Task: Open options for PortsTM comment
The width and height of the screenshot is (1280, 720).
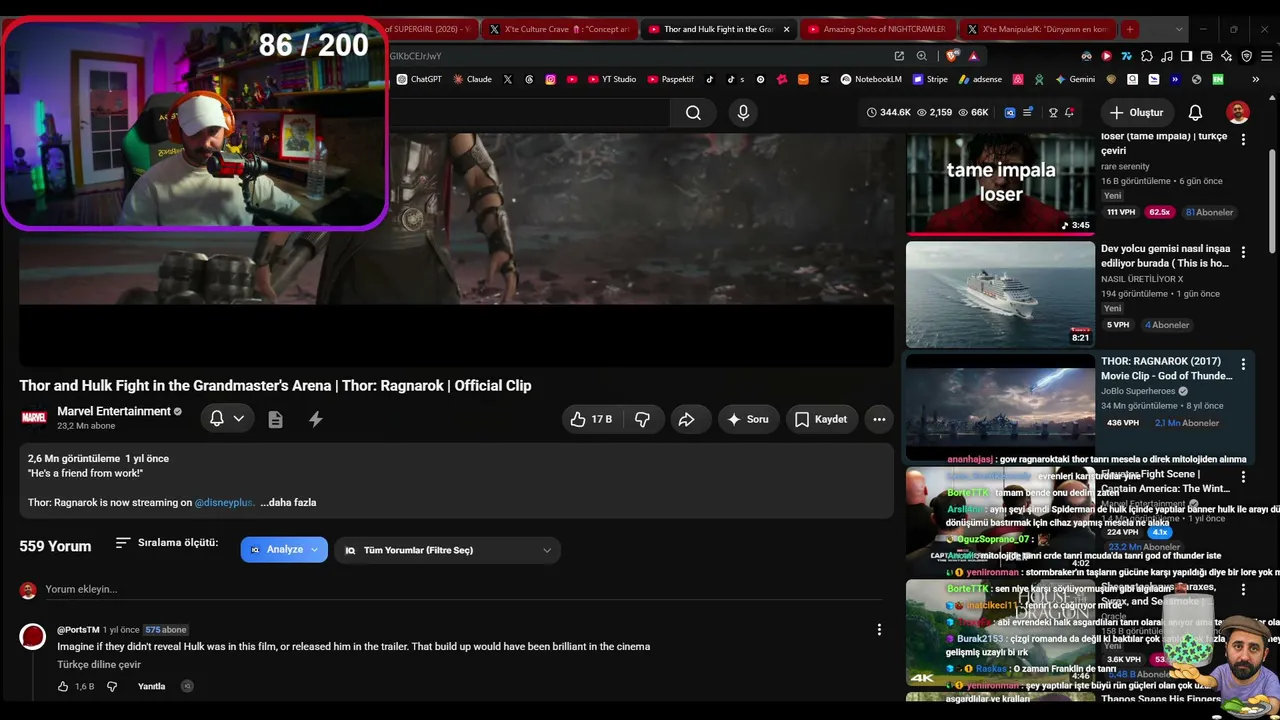Action: [879, 630]
